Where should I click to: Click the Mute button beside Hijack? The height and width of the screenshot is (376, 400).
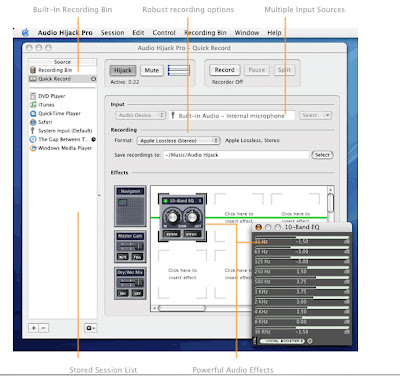[x=152, y=70]
